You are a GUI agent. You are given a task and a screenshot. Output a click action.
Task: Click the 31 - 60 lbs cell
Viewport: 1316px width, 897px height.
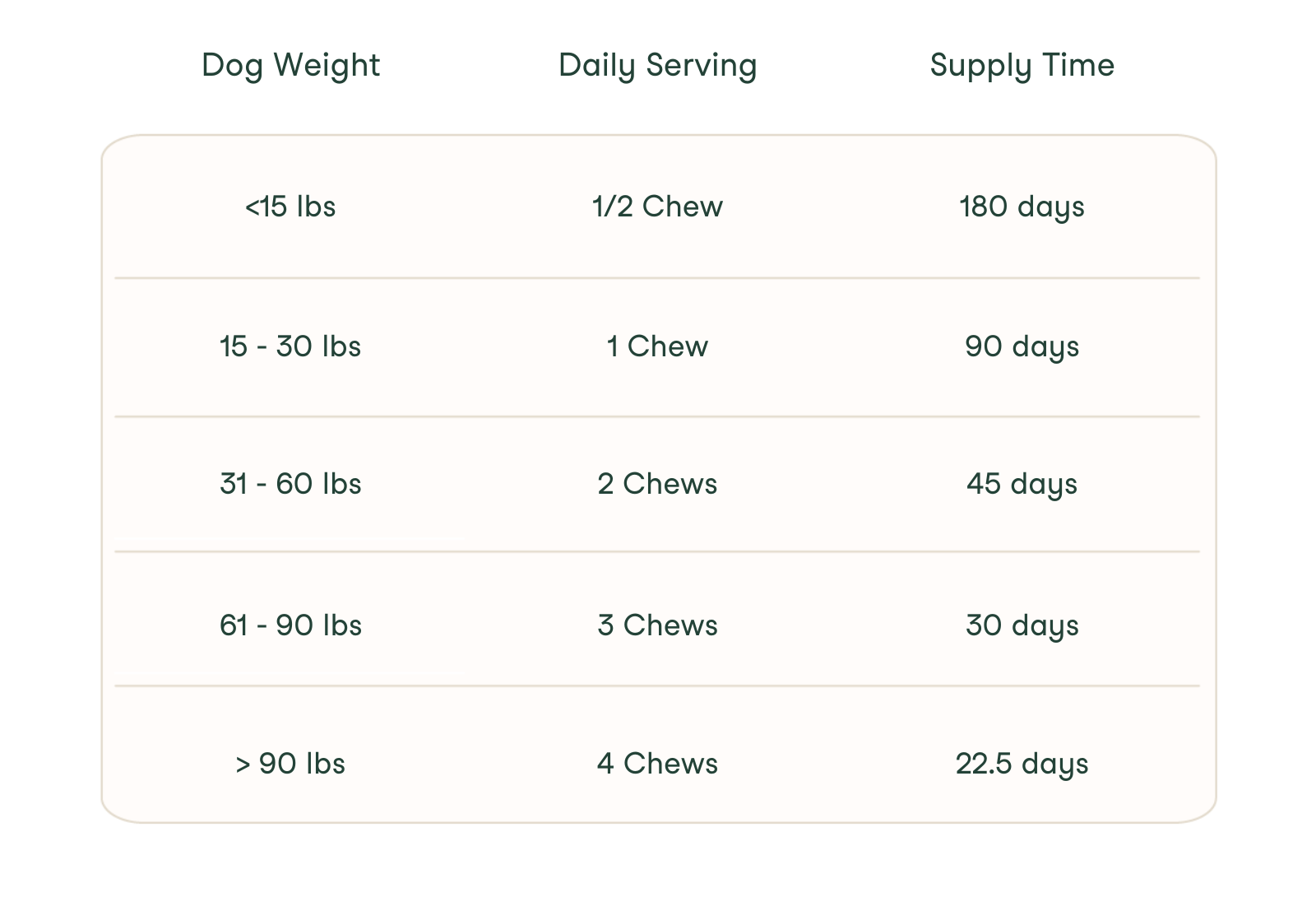click(290, 484)
